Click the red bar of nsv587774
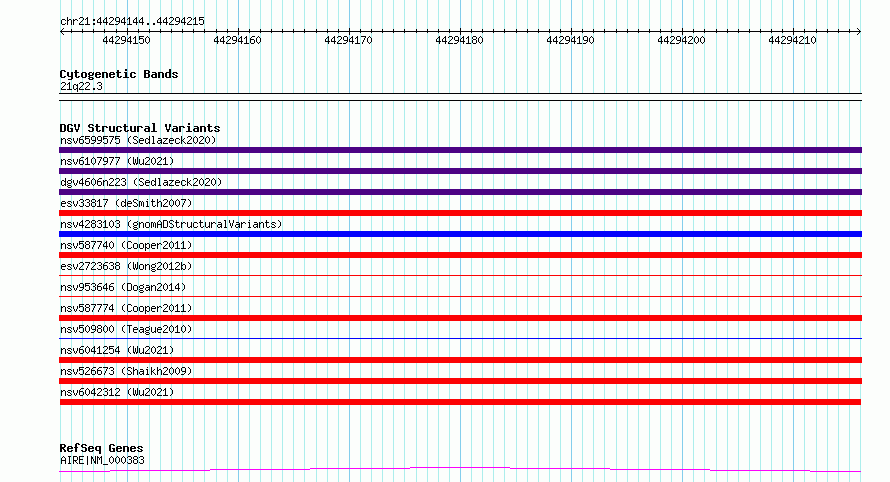 pyautogui.click(x=460, y=318)
